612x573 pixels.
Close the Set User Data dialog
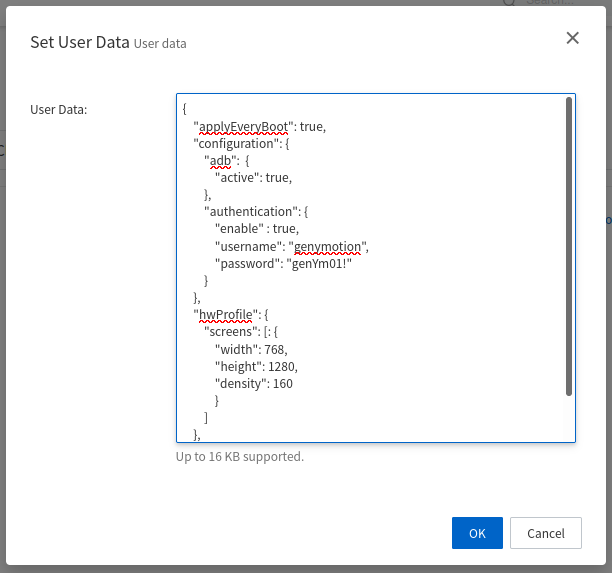pyautogui.click(x=572, y=38)
